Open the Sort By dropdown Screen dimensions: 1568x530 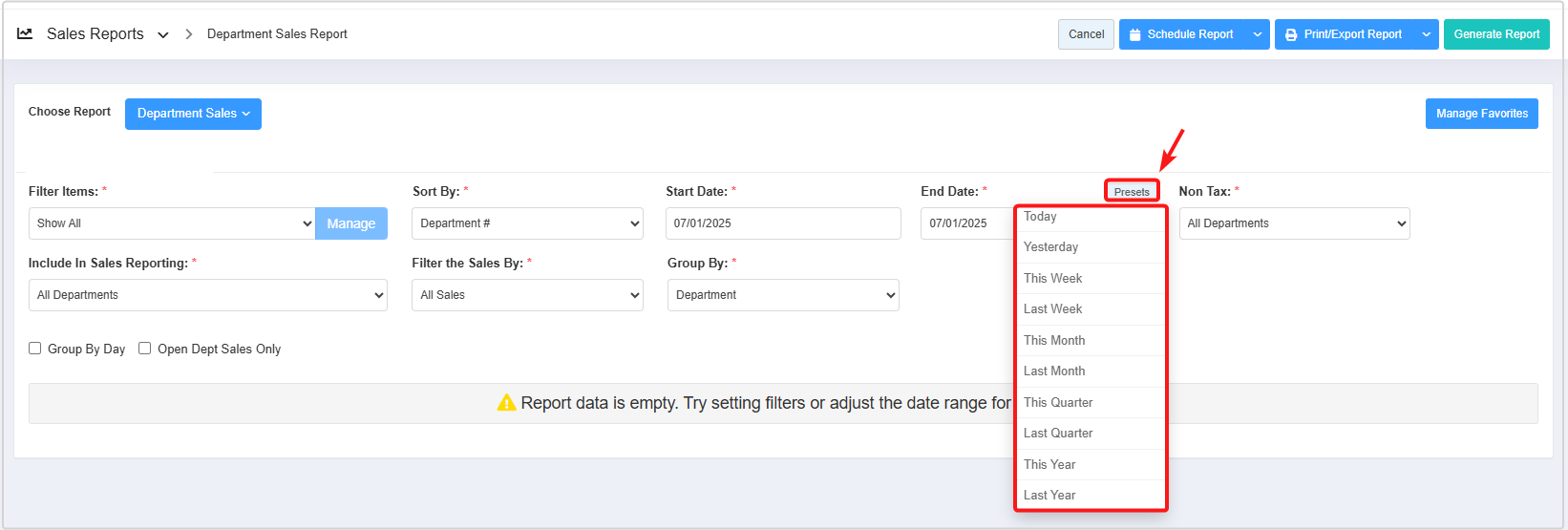tap(527, 223)
